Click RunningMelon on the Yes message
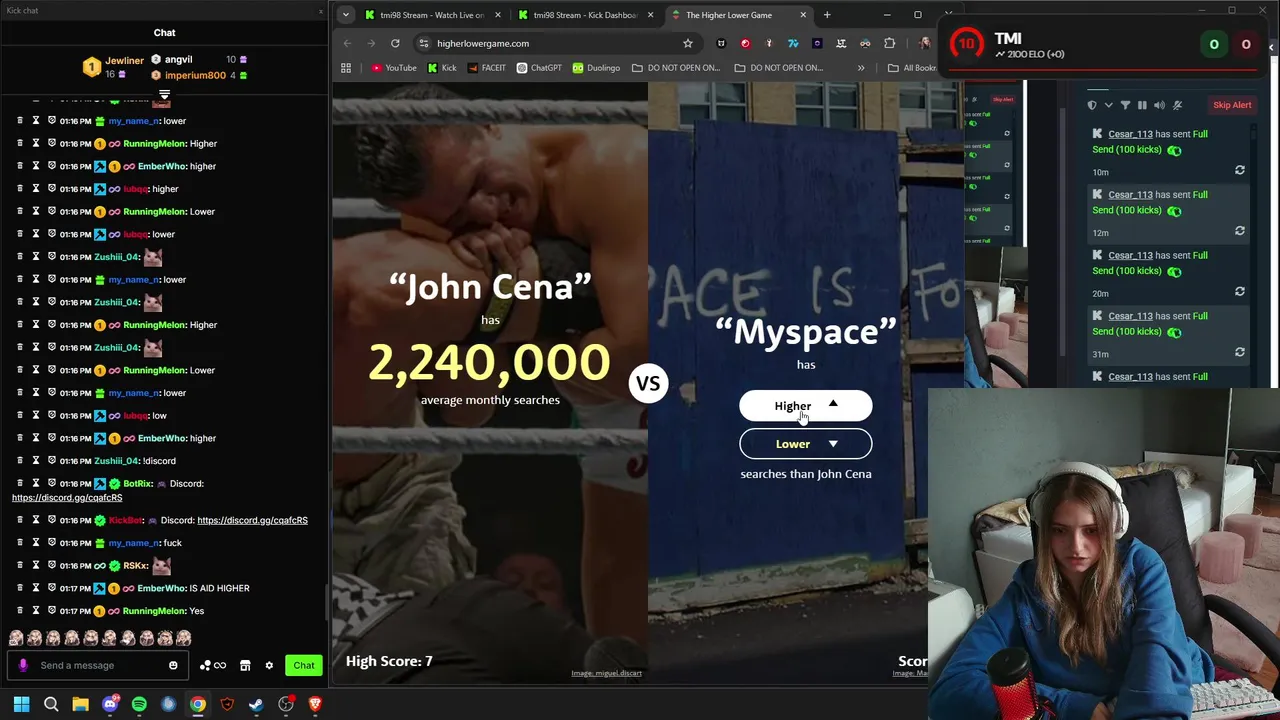 tap(154, 611)
